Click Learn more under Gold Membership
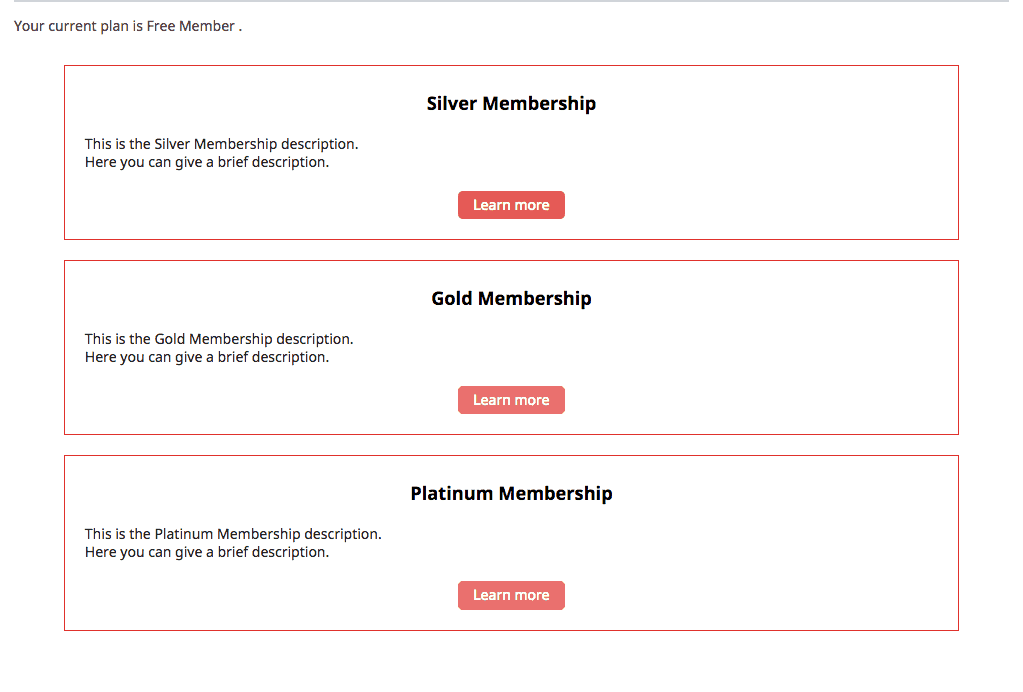Image resolution: width=1023 pixels, height=692 pixels. pos(511,399)
